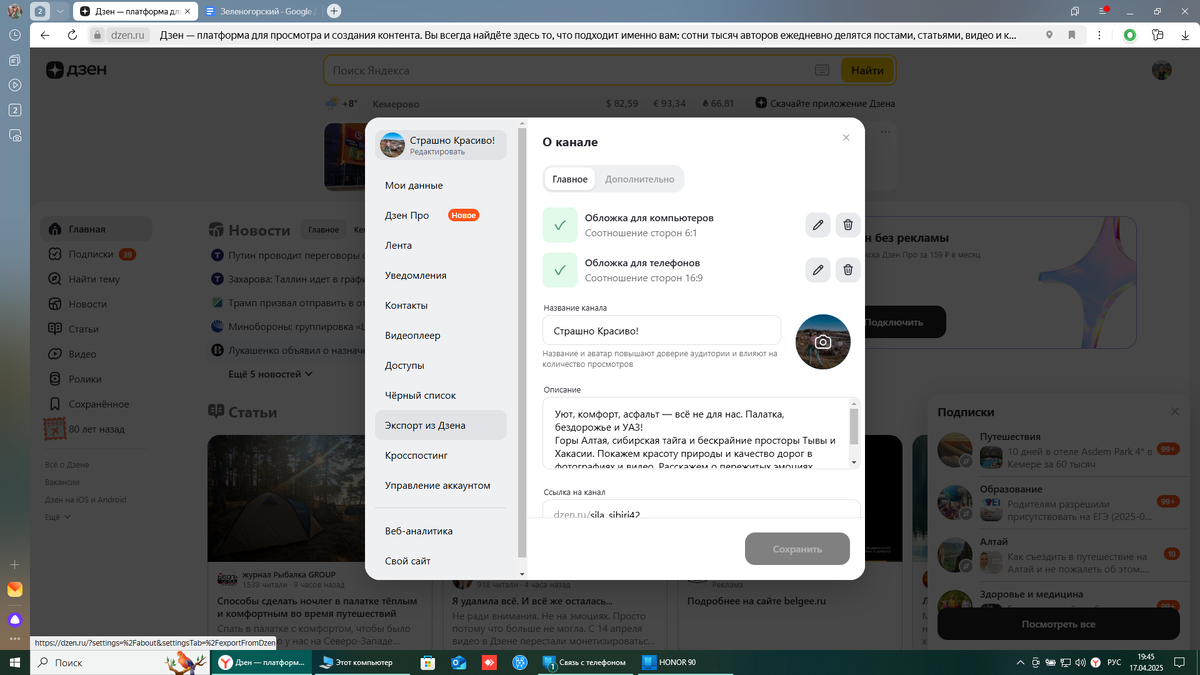Click into the channel description text area
1200x675 pixels.
[x=696, y=433]
